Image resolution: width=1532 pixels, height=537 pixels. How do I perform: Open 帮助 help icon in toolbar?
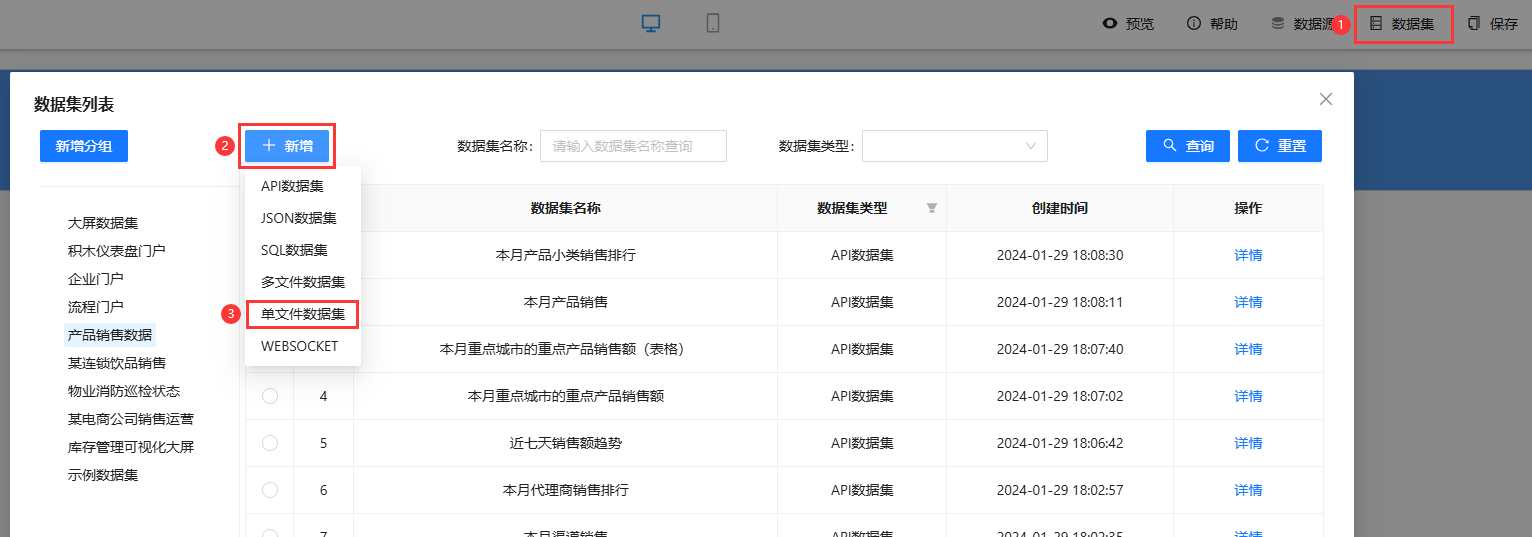coord(1193,24)
